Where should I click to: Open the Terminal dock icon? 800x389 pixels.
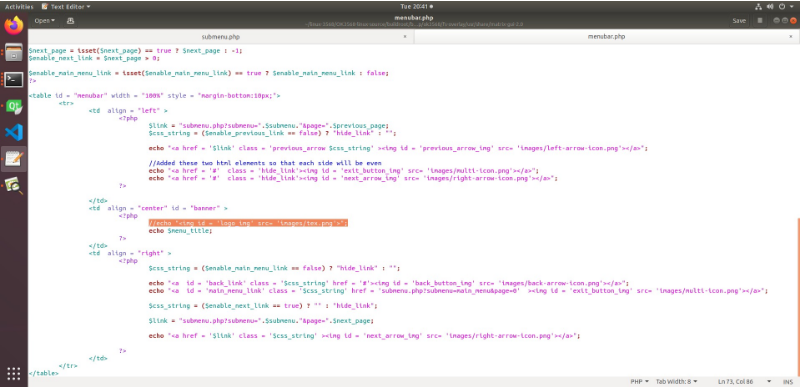click(x=14, y=79)
